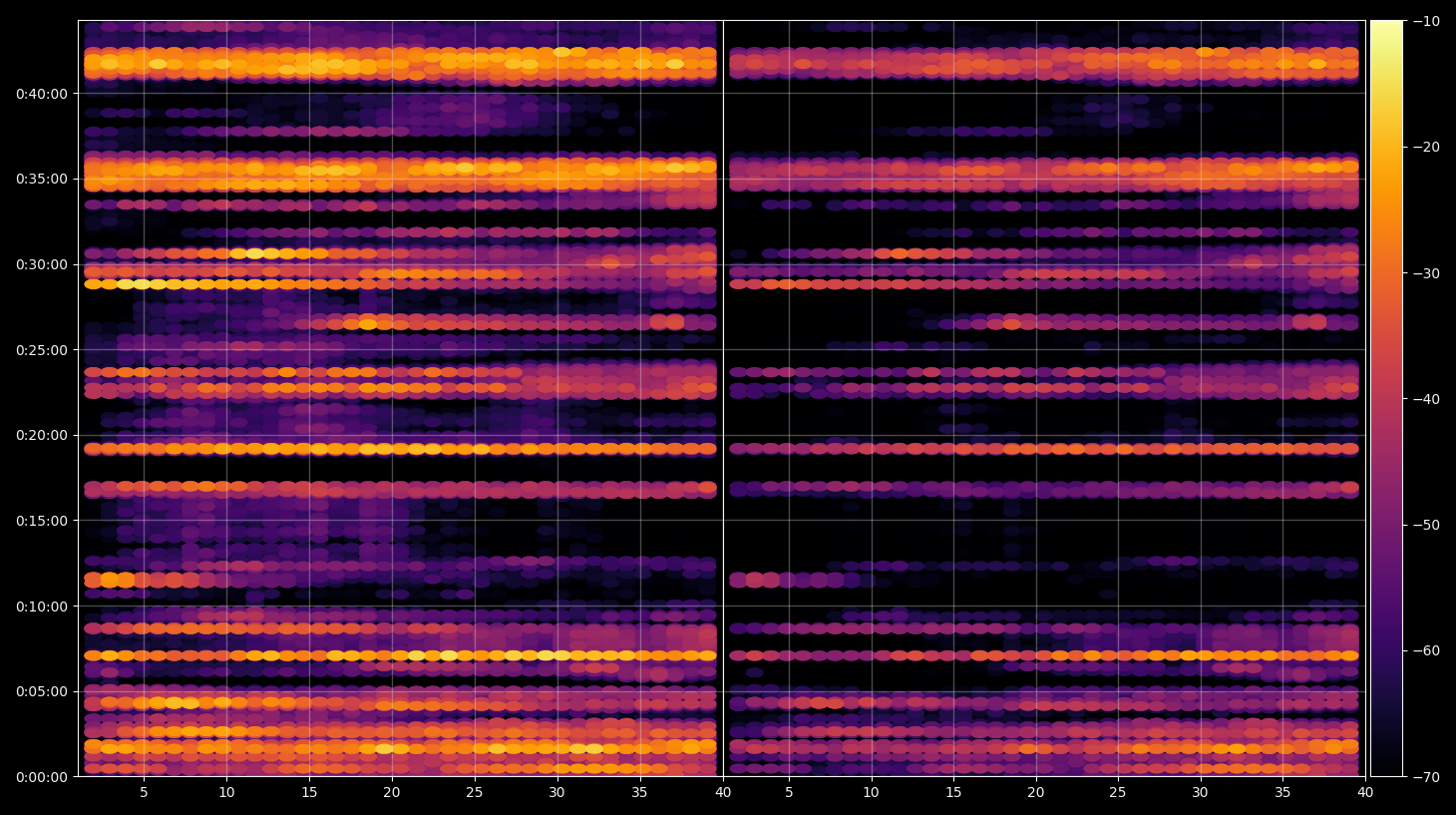Click the −20 colorbar tick label
Image resolution: width=1456 pixels, height=815 pixels.
(1426, 147)
